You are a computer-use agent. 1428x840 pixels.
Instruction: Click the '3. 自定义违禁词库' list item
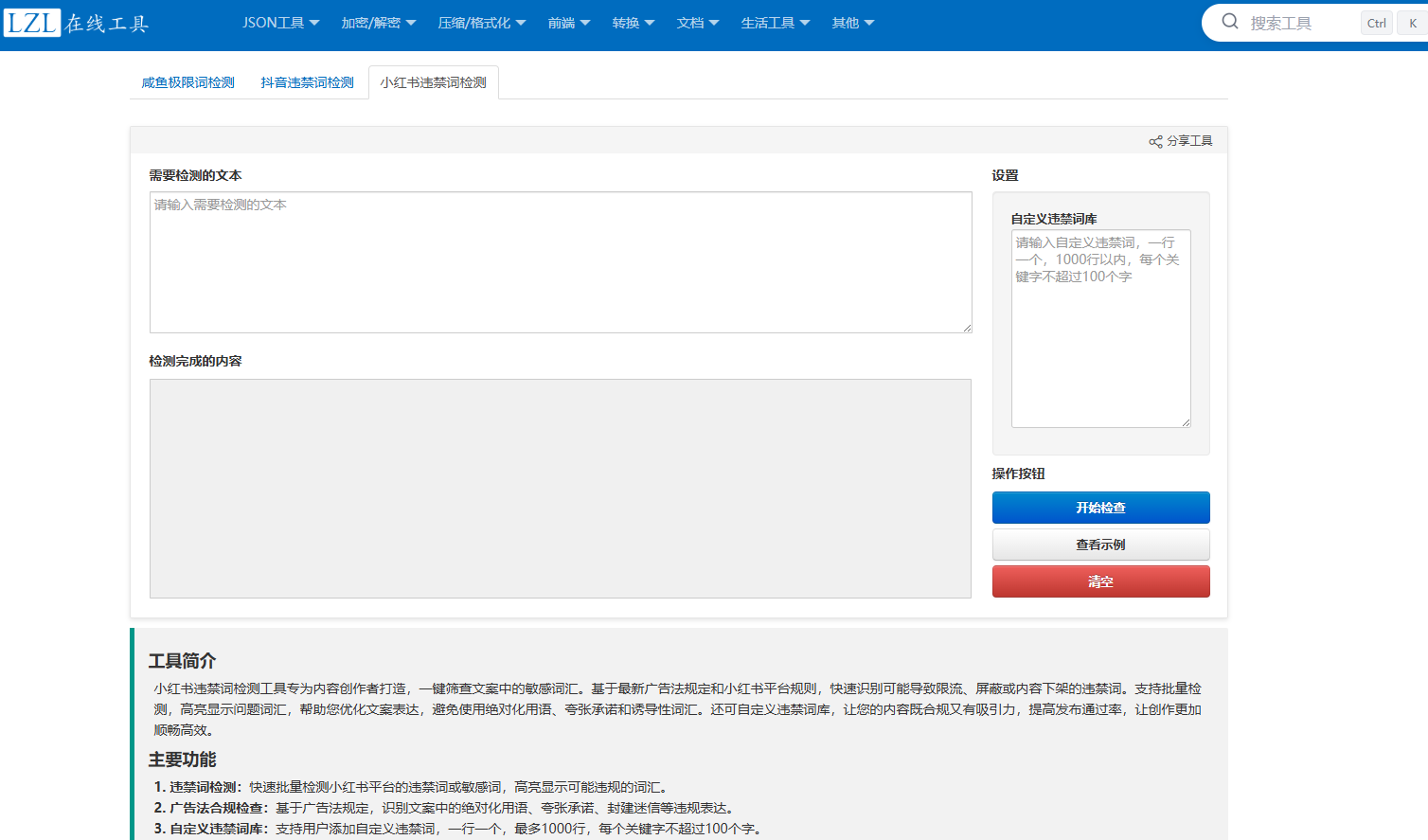pos(459,829)
